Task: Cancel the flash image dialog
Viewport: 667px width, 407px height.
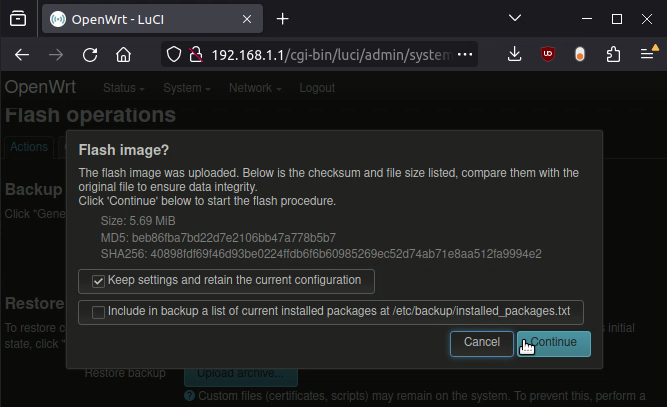Action: coord(482,344)
